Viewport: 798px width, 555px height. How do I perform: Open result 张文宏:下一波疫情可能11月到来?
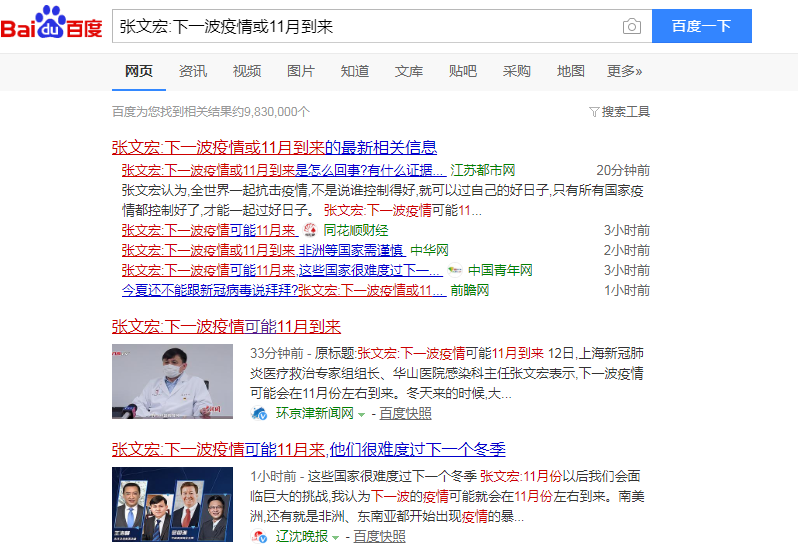226,327
